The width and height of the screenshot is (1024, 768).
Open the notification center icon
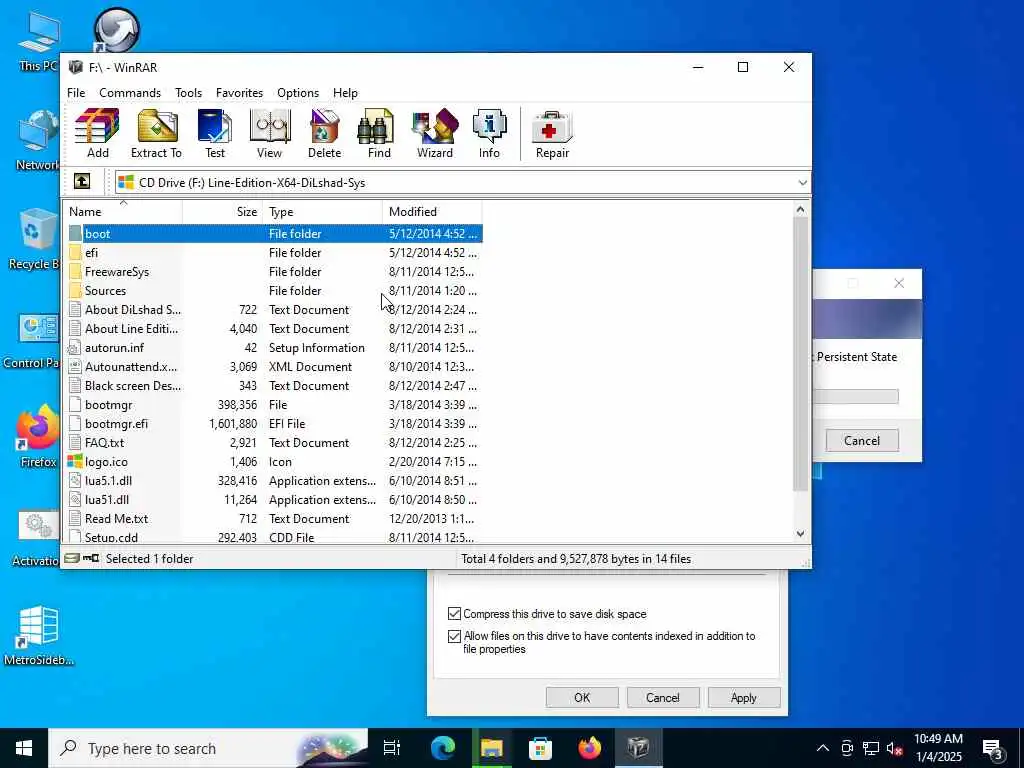point(993,748)
